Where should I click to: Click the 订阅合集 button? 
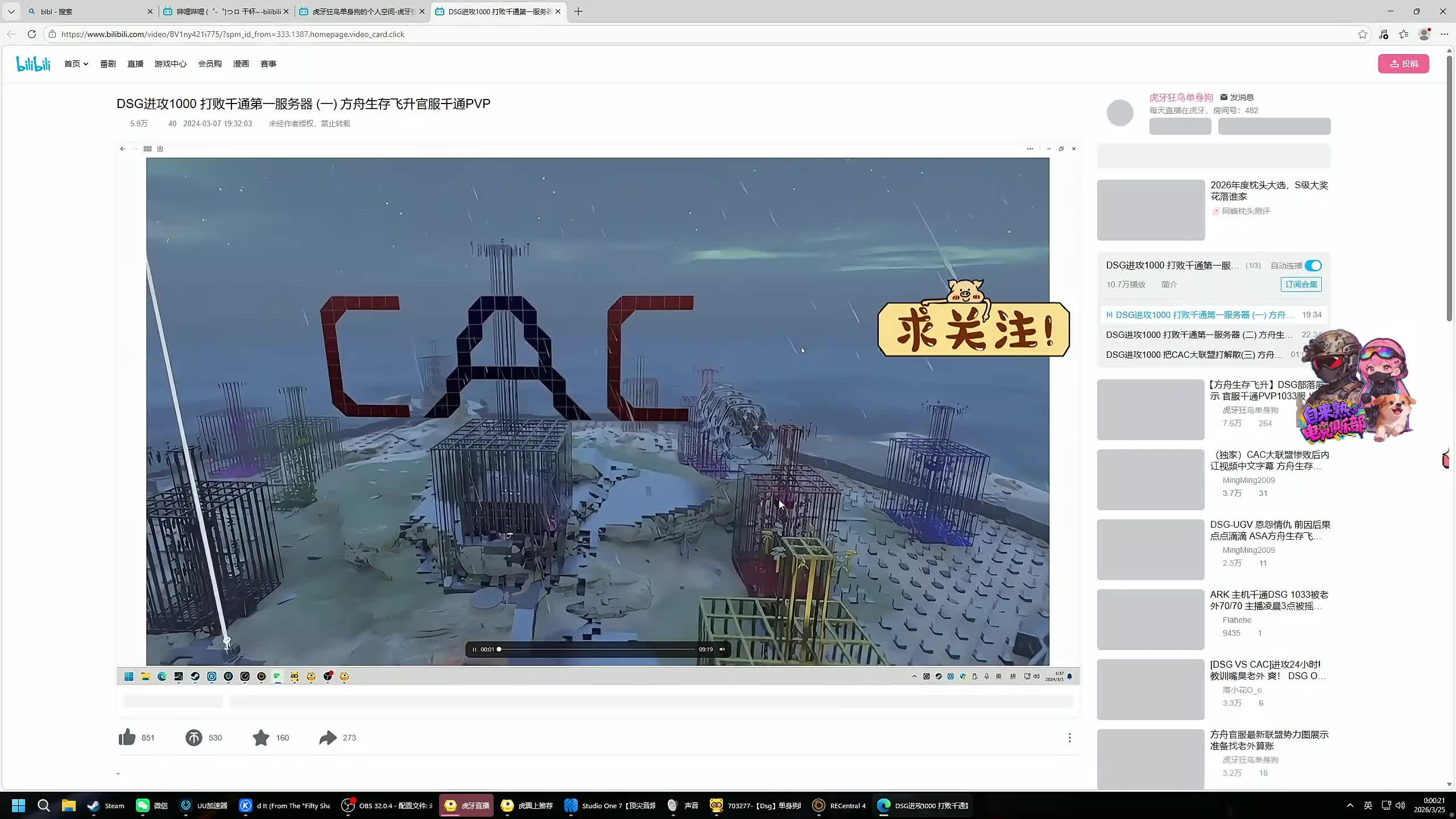pyautogui.click(x=1301, y=284)
